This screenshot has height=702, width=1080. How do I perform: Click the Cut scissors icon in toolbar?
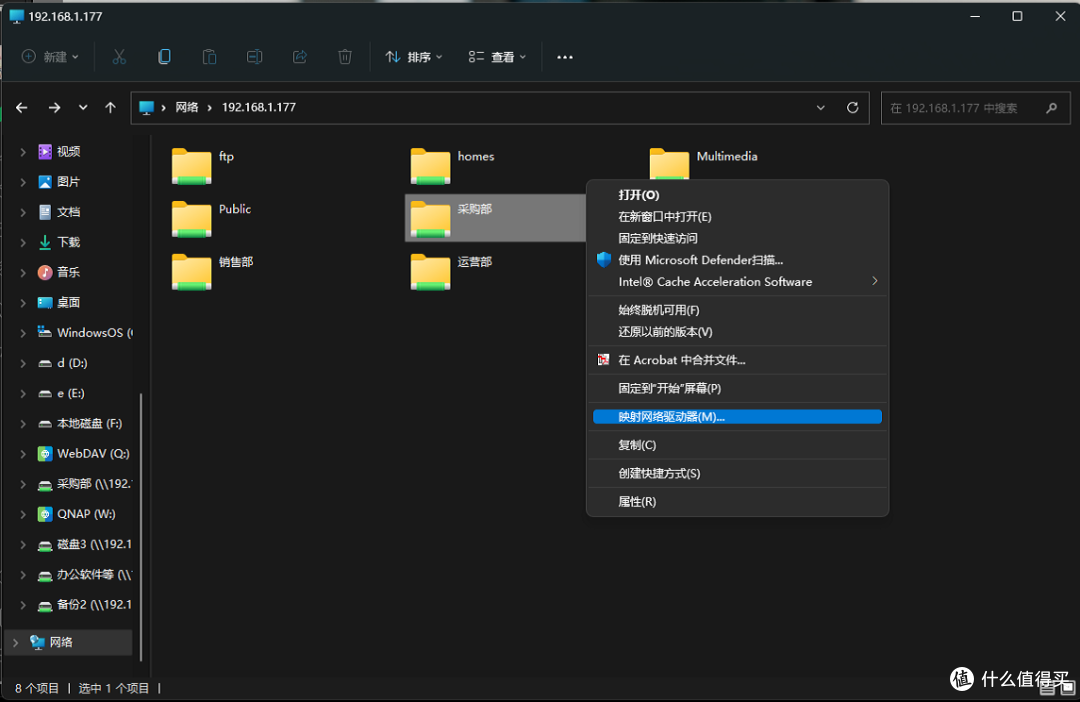click(119, 57)
